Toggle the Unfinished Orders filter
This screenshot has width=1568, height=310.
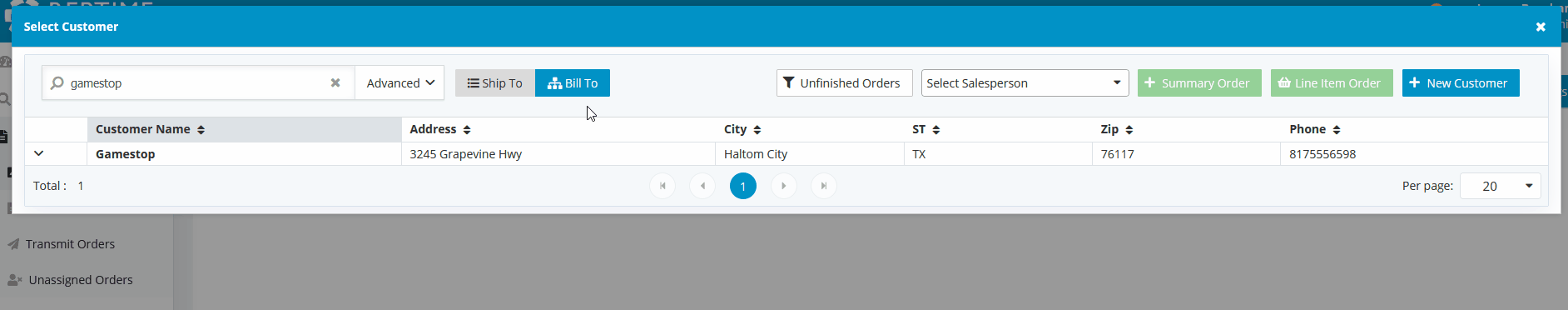[x=844, y=82]
